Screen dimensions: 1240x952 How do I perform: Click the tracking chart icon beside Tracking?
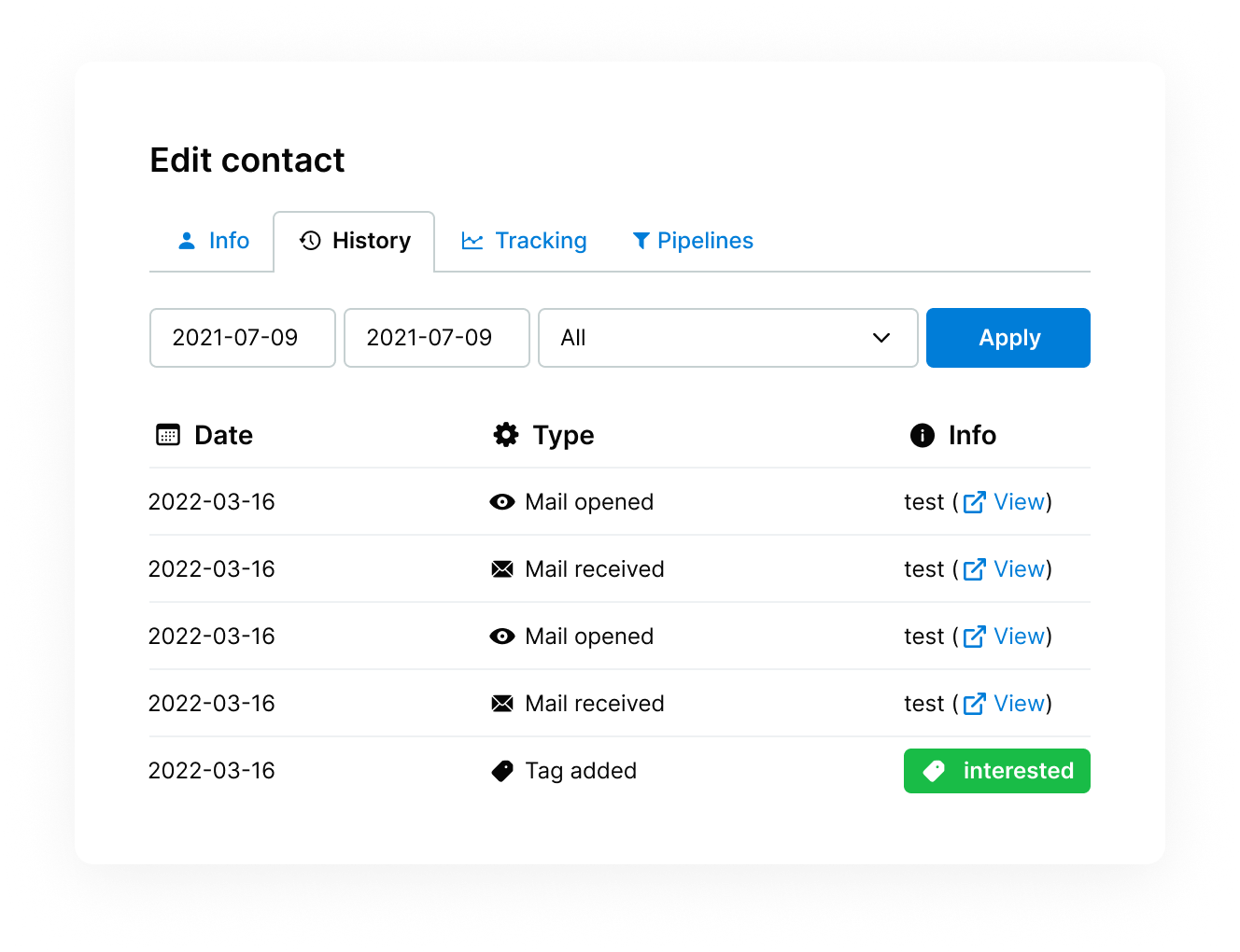click(472, 241)
